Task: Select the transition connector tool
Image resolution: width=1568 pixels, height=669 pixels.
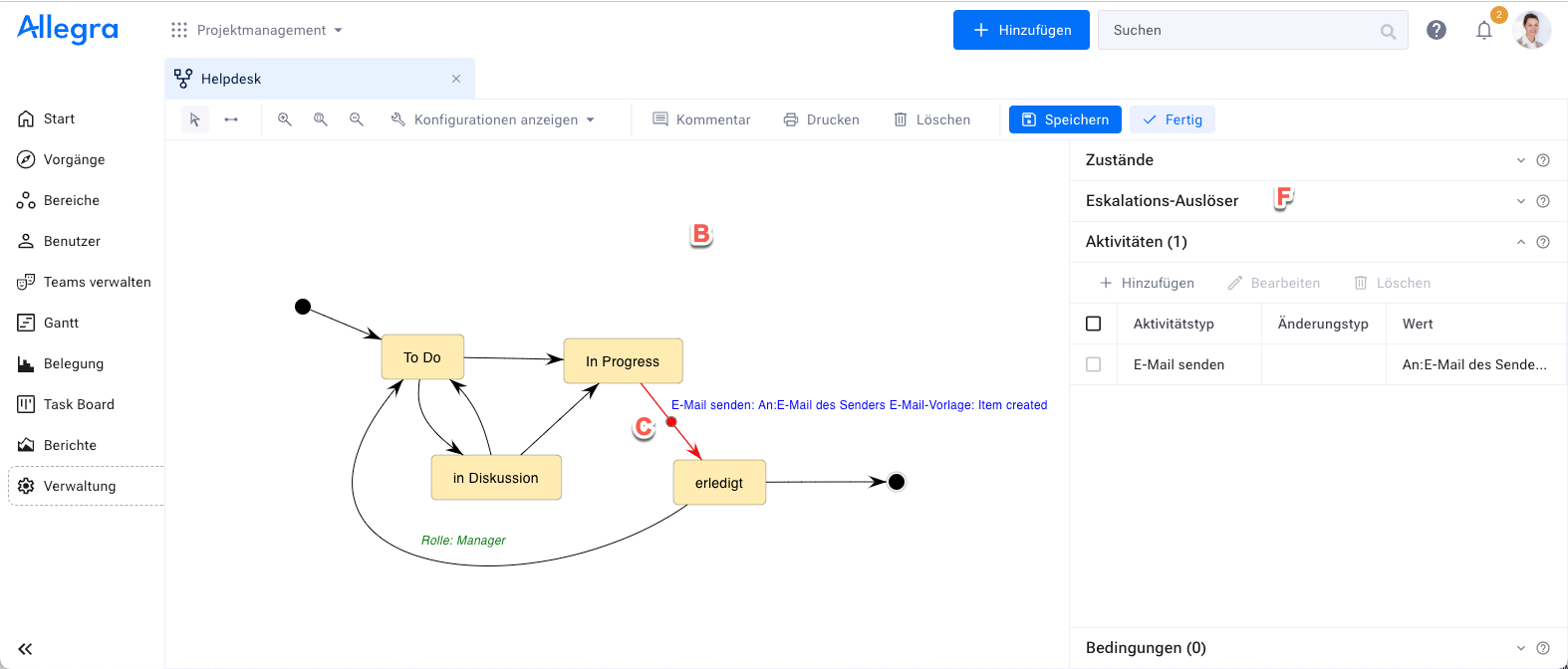Action: pos(231,119)
